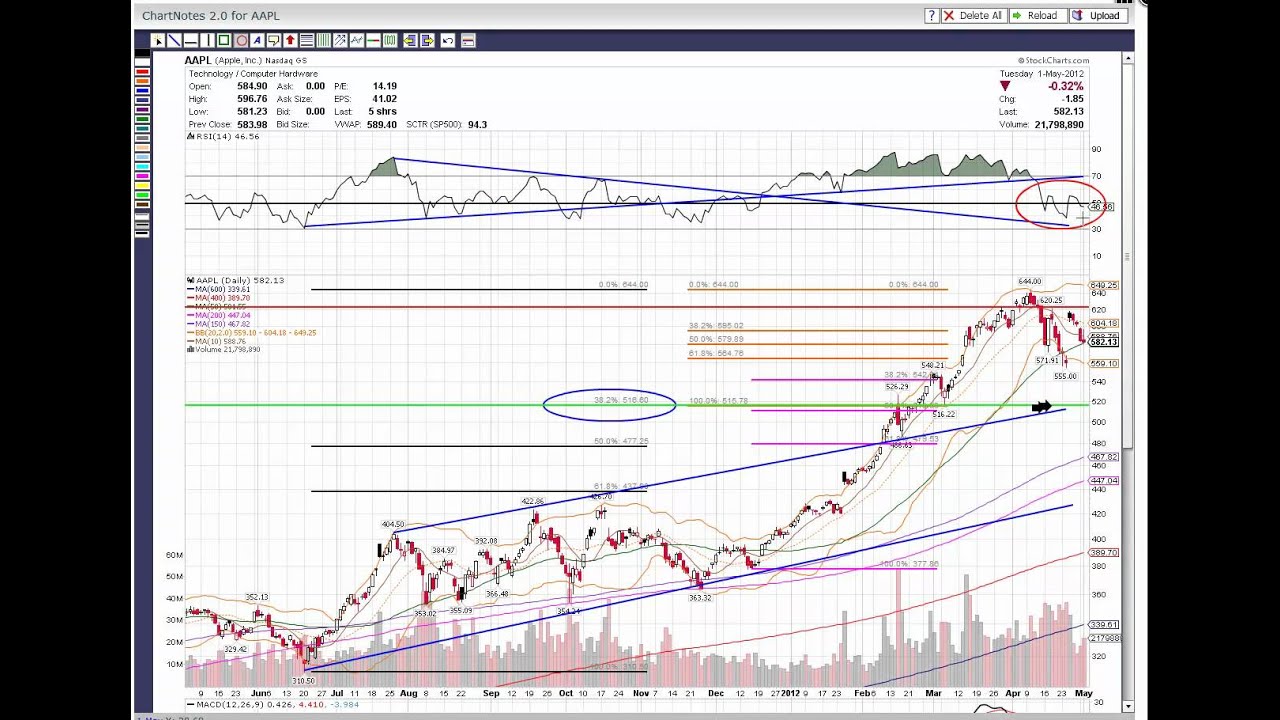Choose the thickest line width option
1280x720 pixels.
[142, 233]
